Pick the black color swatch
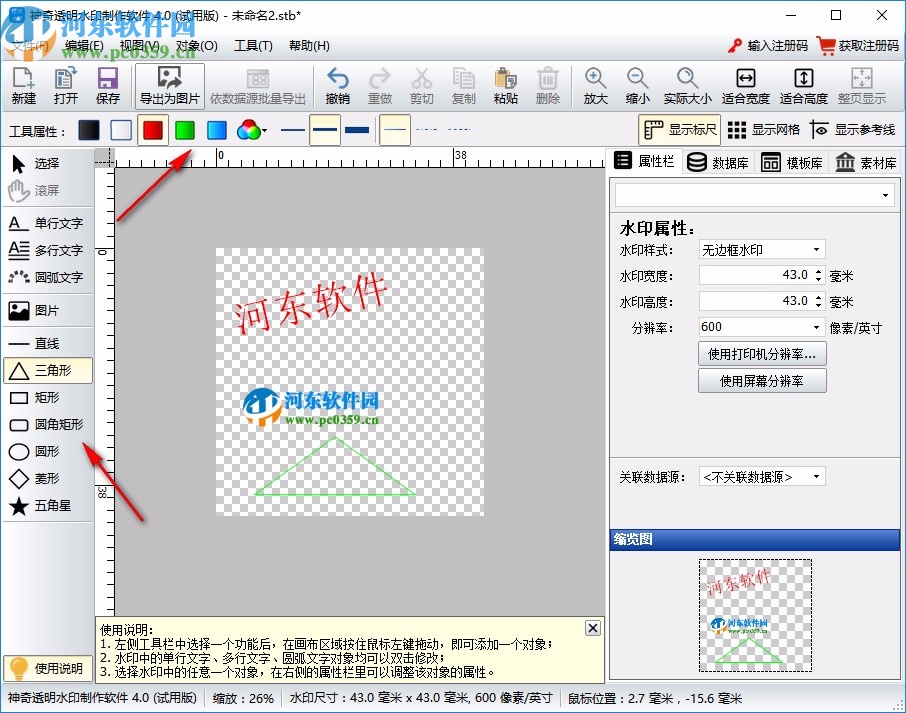The width and height of the screenshot is (906, 713). tap(88, 130)
